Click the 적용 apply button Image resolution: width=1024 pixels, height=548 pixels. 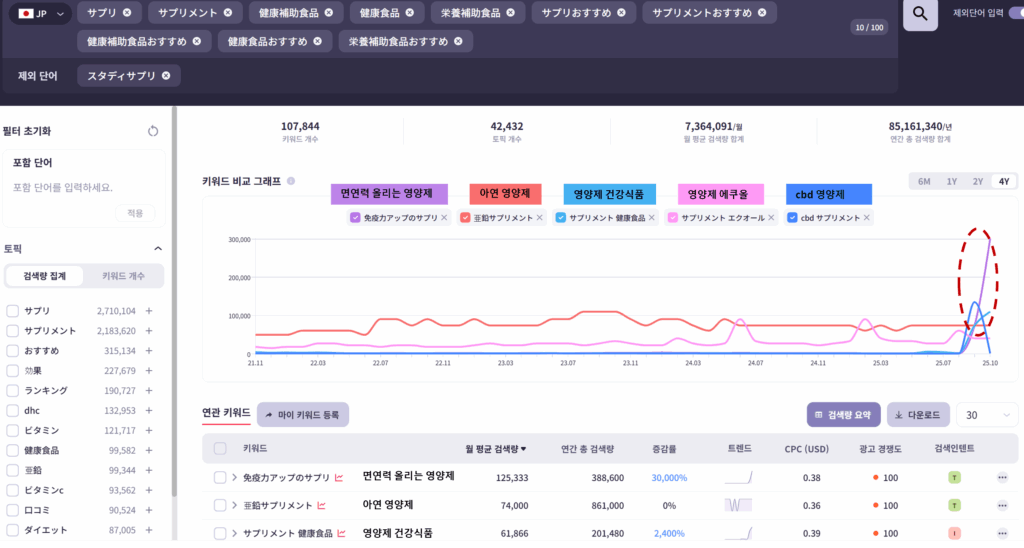click(x=135, y=213)
